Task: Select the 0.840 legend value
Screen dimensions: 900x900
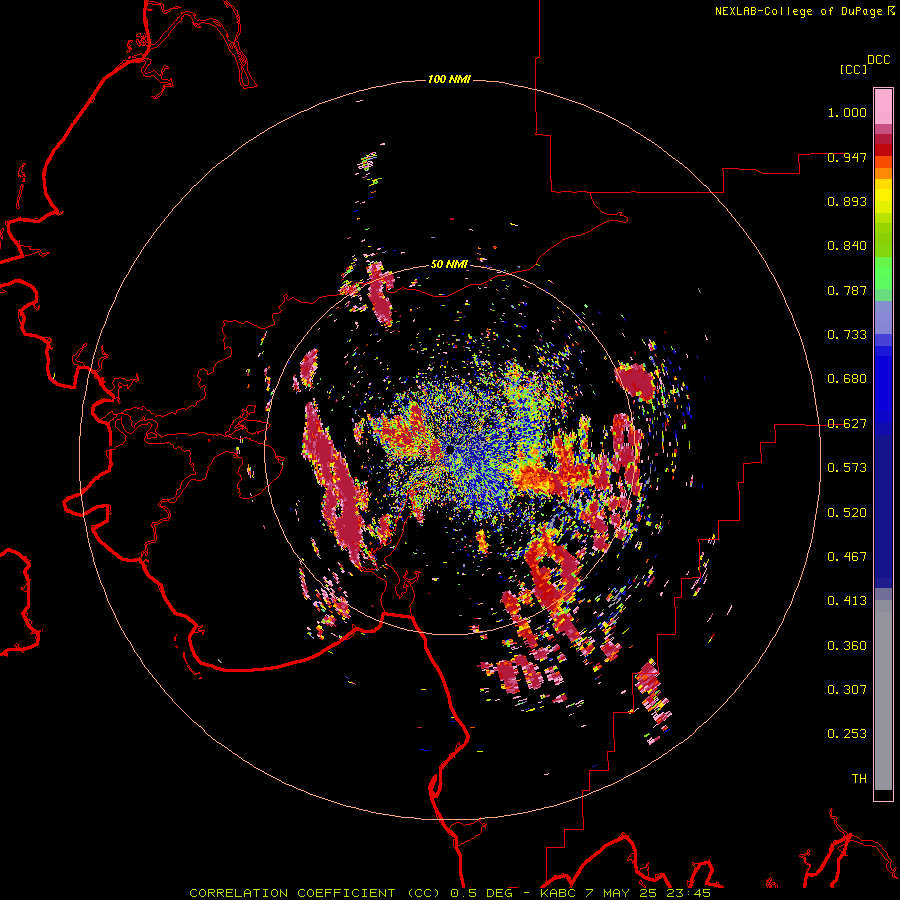Action: coord(847,246)
